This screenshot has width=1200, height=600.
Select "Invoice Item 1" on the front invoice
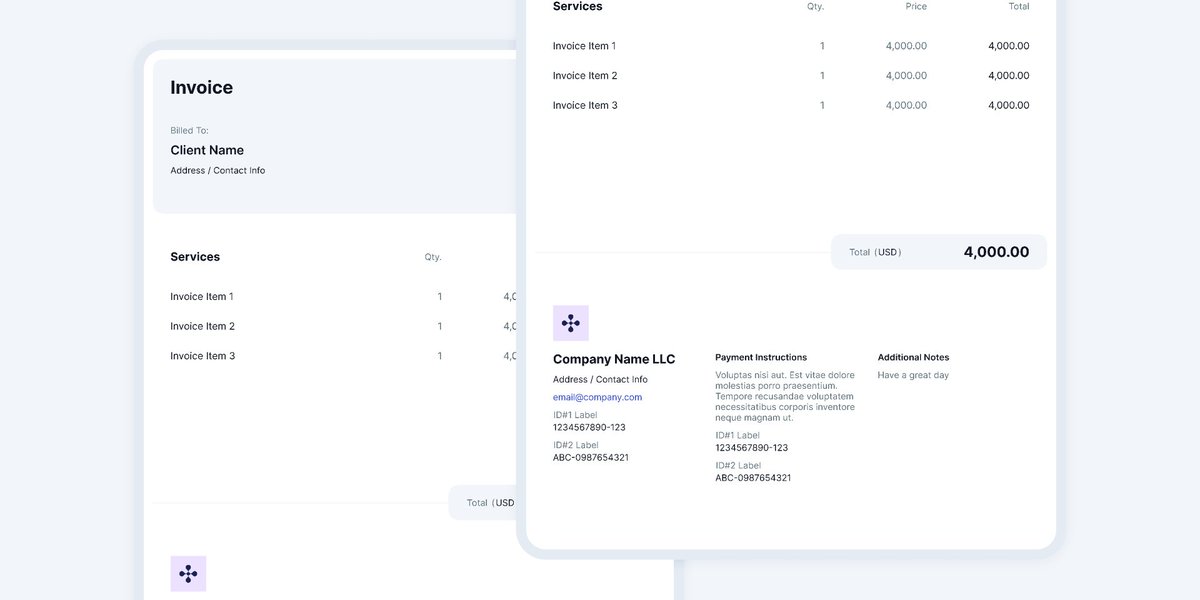[x=584, y=46]
